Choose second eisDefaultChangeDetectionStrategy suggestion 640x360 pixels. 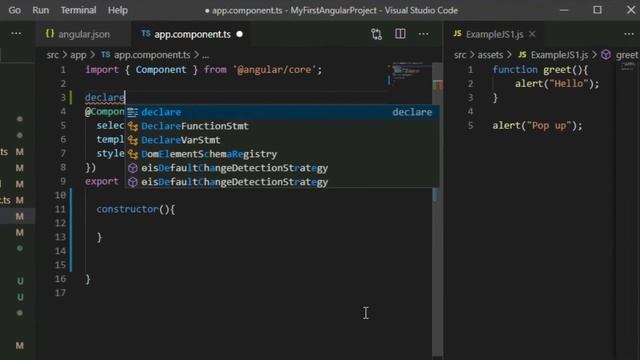point(282,182)
